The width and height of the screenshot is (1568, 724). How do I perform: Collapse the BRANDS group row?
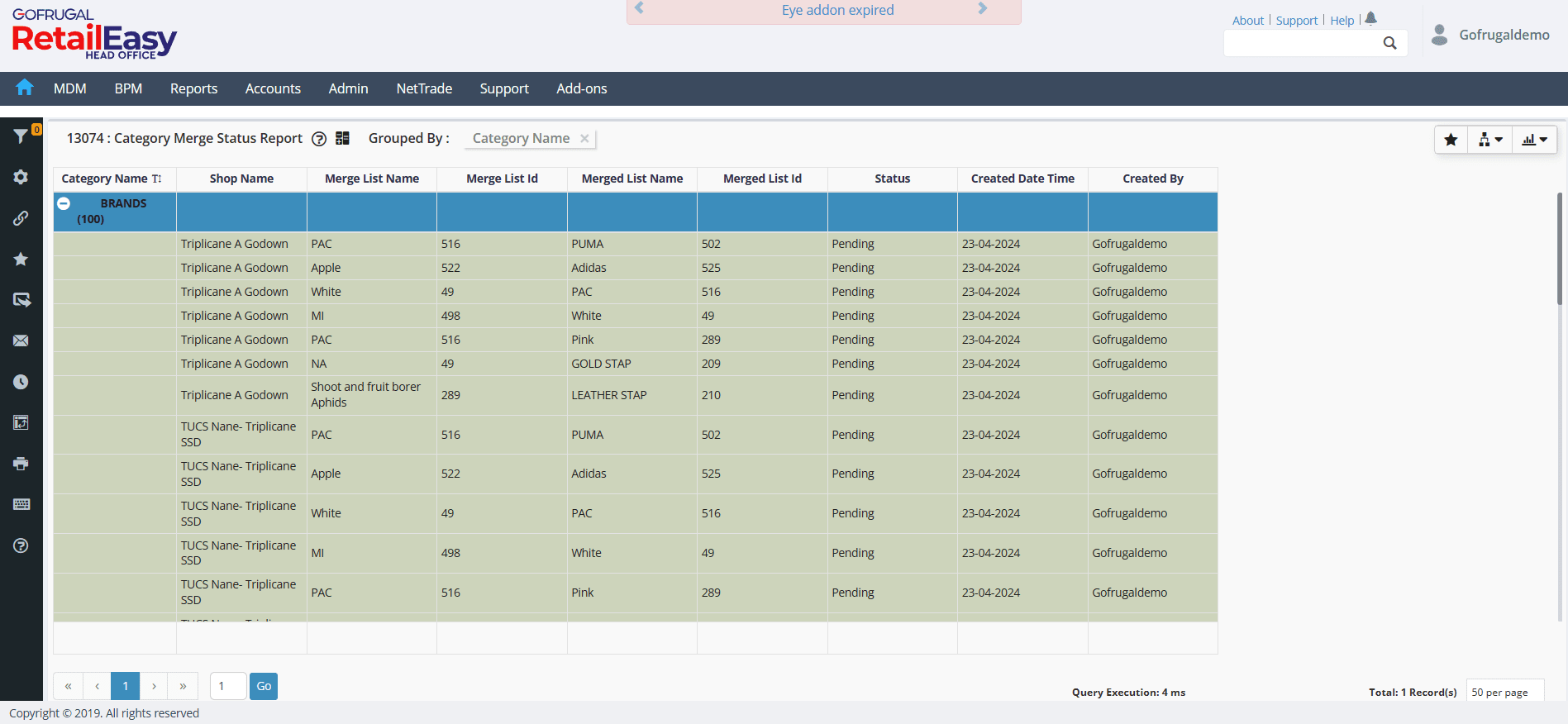point(64,203)
